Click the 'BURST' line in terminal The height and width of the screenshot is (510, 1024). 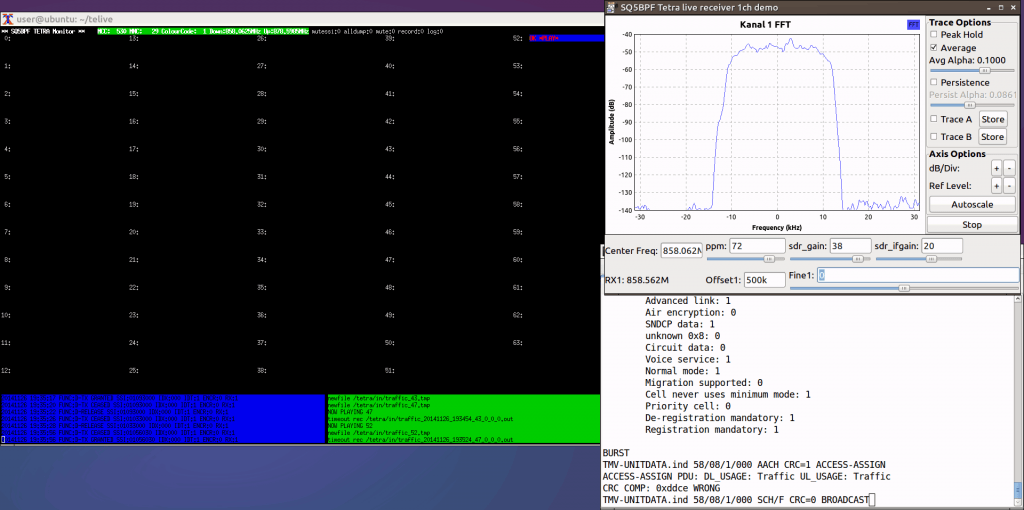[x=616, y=453]
